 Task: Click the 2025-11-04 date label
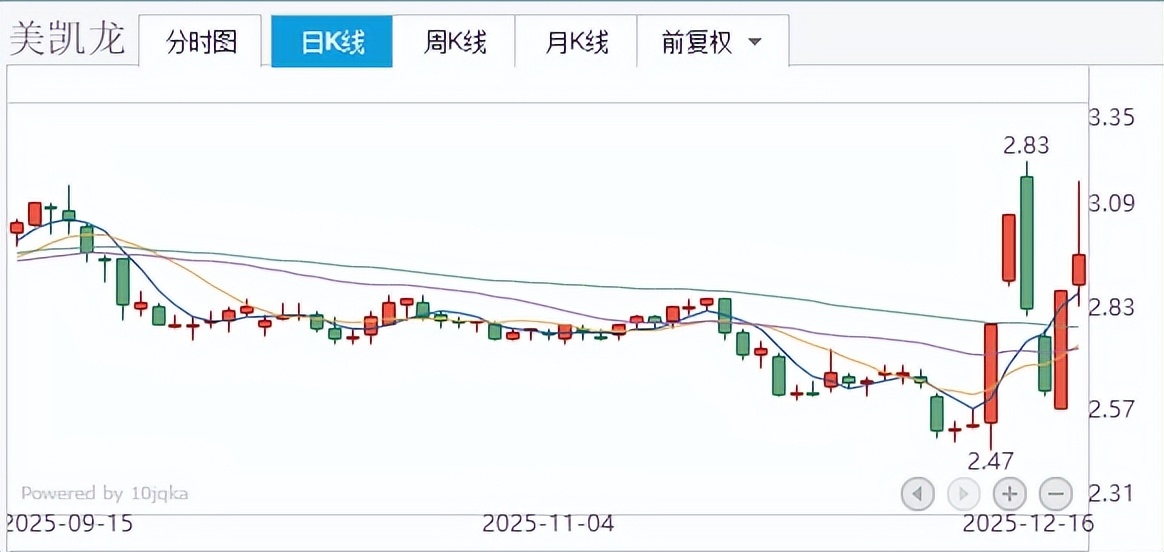click(547, 523)
